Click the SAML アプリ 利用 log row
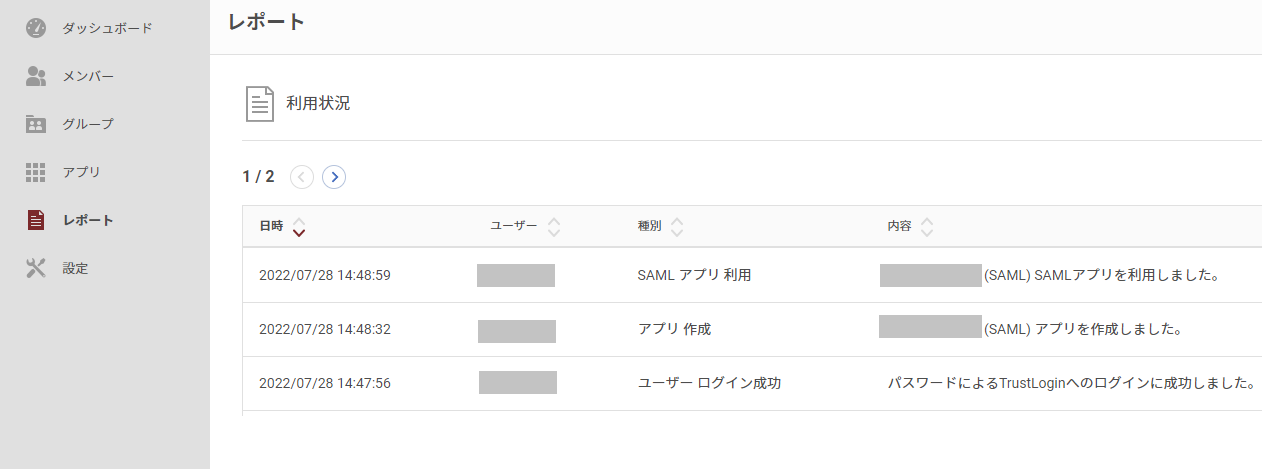The image size is (1262, 469). [752, 275]
